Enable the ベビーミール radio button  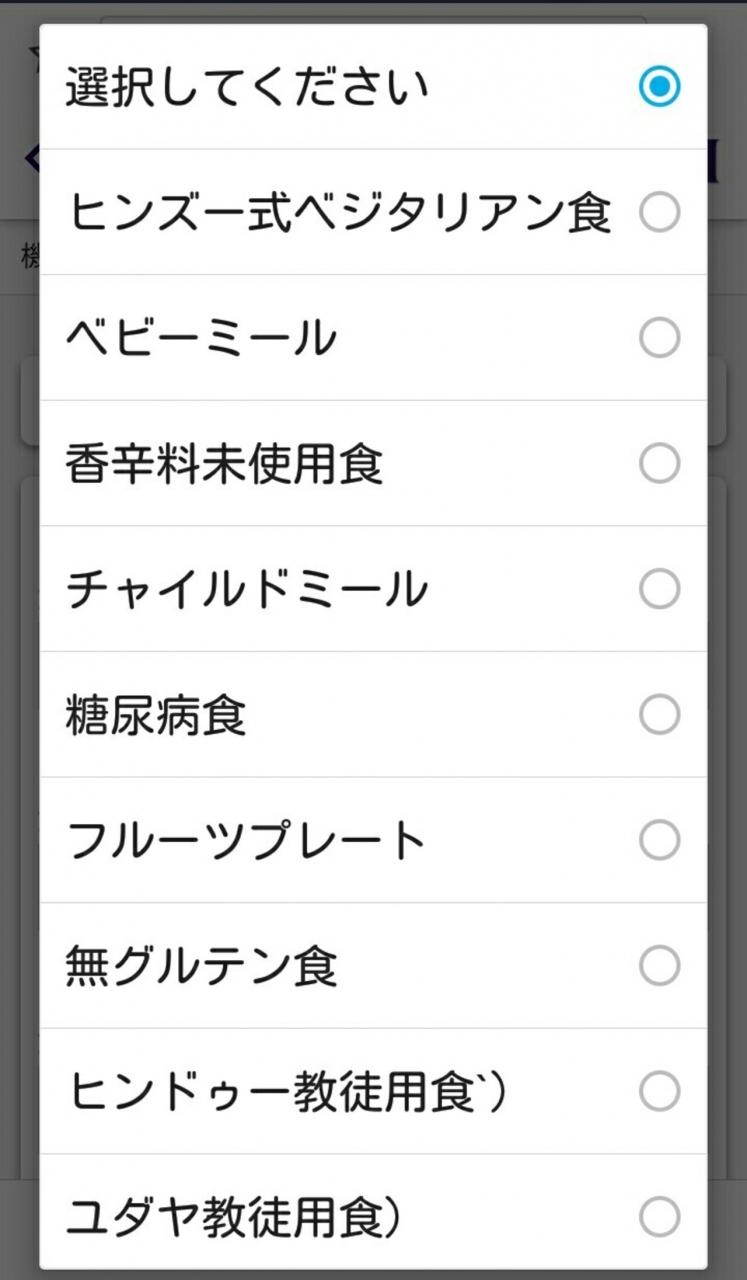pos(659,338)
